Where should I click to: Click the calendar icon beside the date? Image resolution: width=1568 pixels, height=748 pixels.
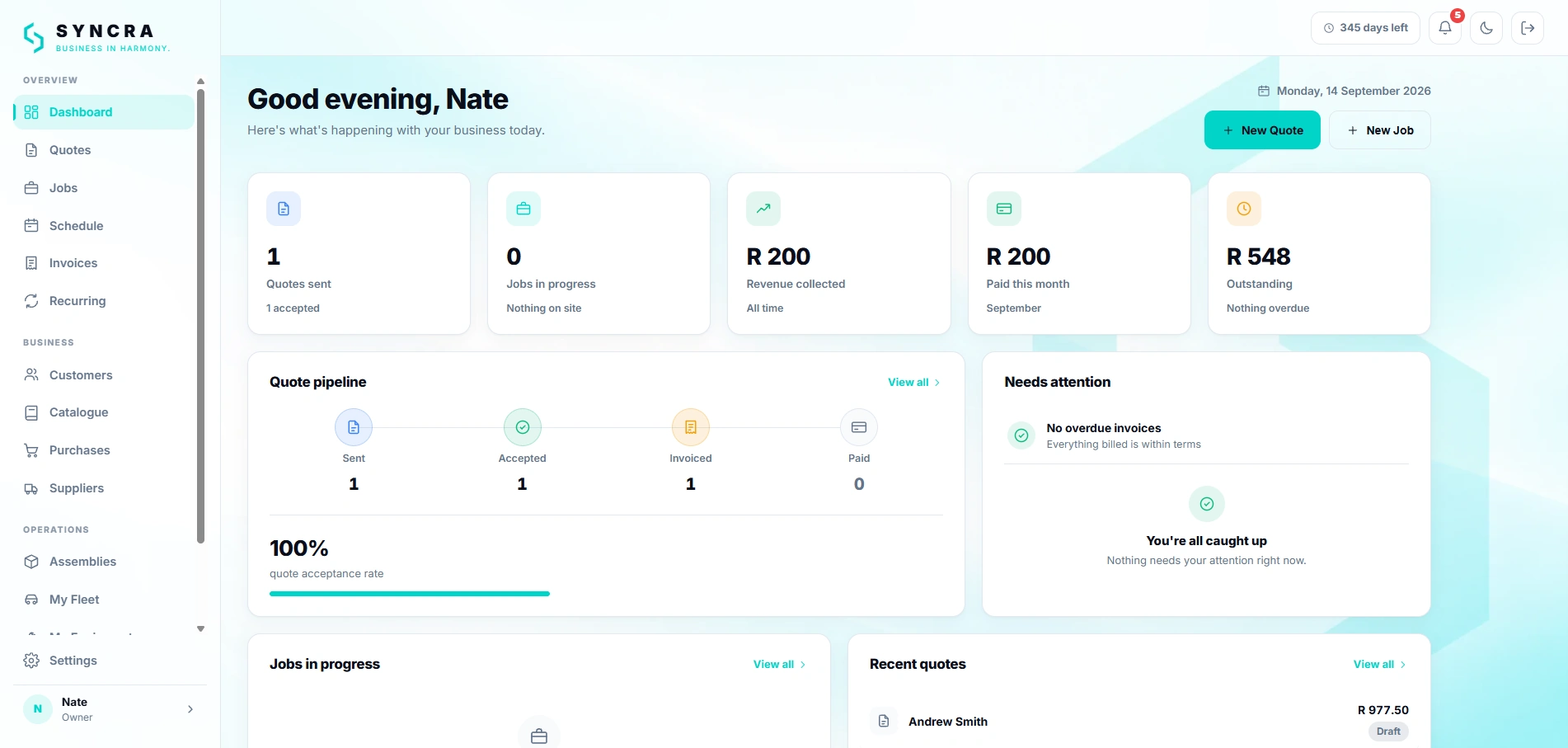tap(1264, 92)
